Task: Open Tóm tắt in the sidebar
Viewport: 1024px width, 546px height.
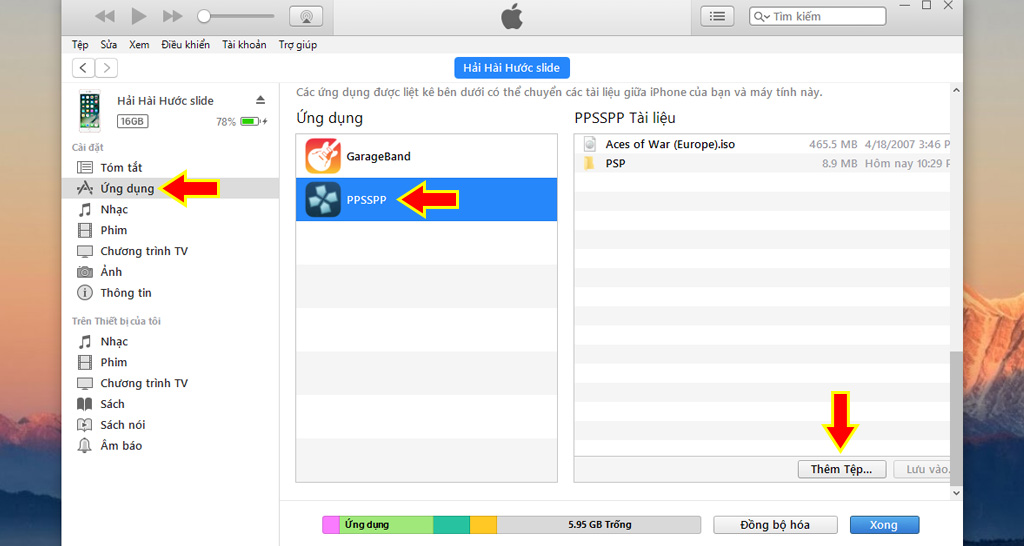Action: pyautogui.click(x=121, y=167)
